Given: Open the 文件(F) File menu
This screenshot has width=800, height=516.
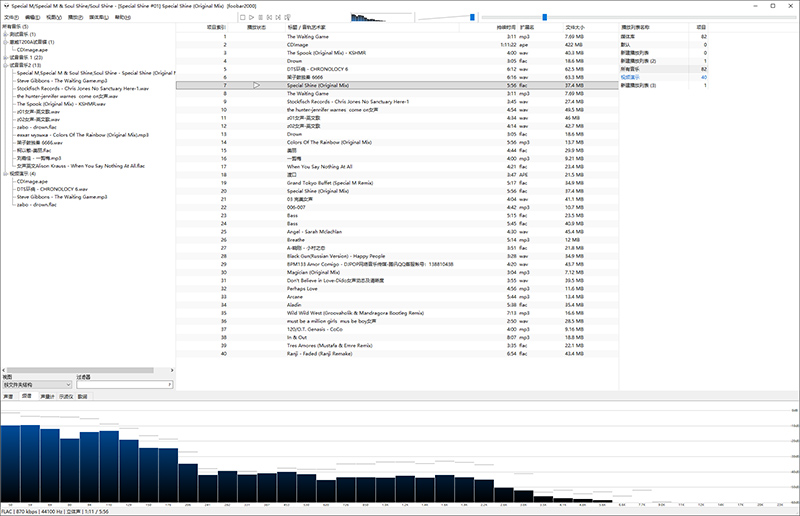Looking at the screenshot, I should (11, 17).
